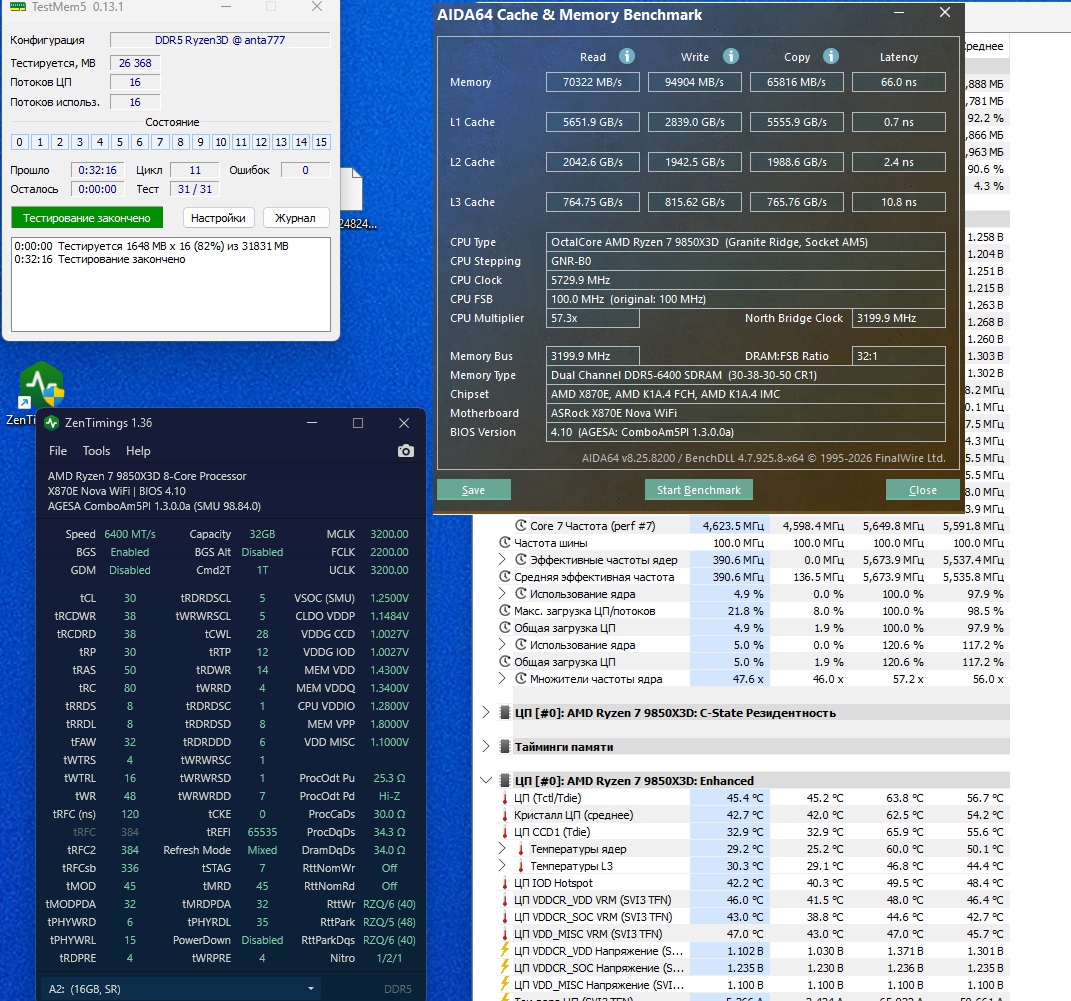The width and height of the screenshot is (1071, 1001).
Task: Click the Copy info icon in AIDA64
Action: 831,56
